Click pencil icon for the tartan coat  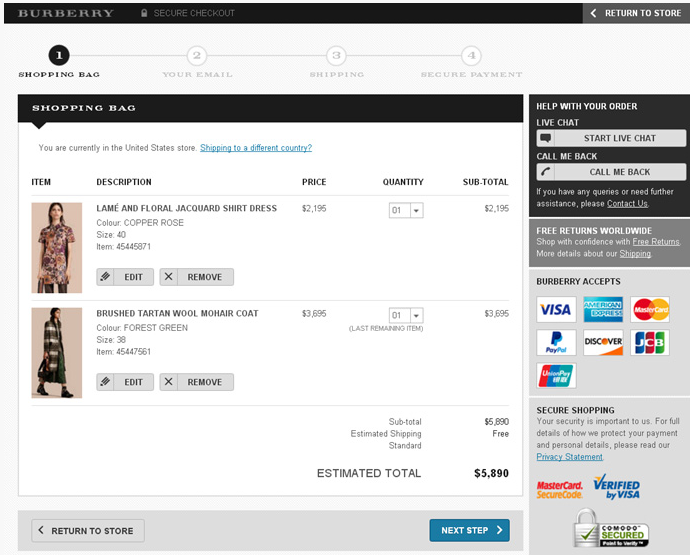point(105,382)
